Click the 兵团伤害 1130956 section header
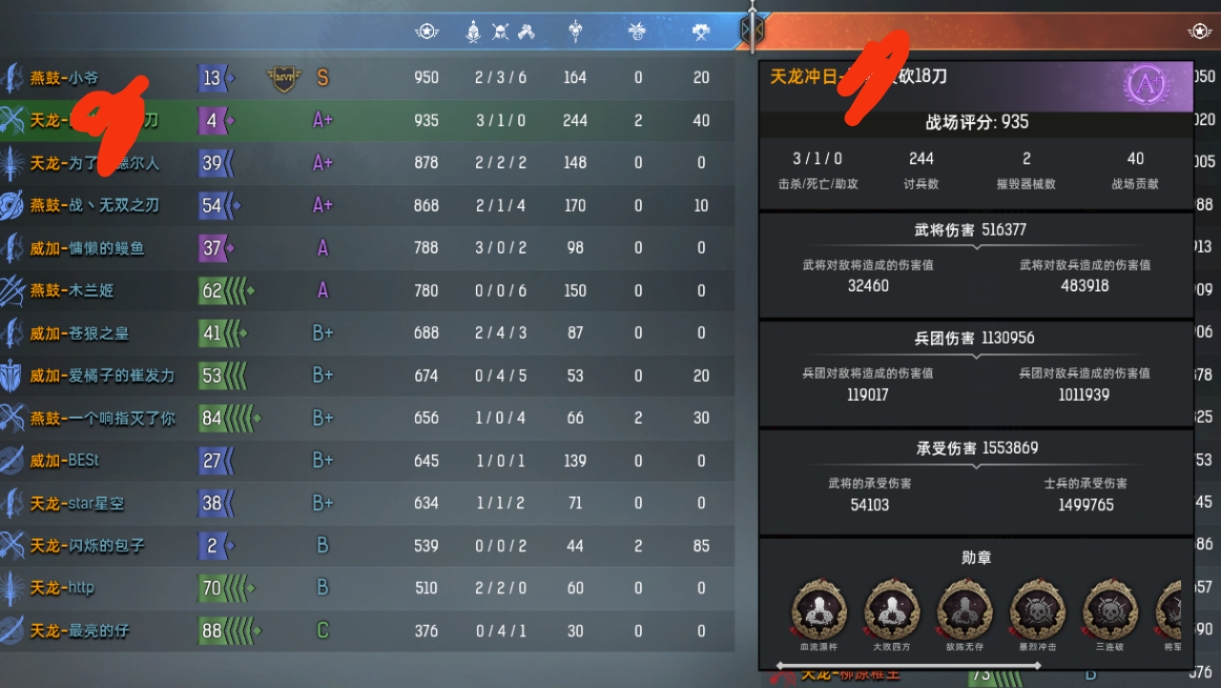Screen dimensions: 1221x688 (x=974, y=338)
